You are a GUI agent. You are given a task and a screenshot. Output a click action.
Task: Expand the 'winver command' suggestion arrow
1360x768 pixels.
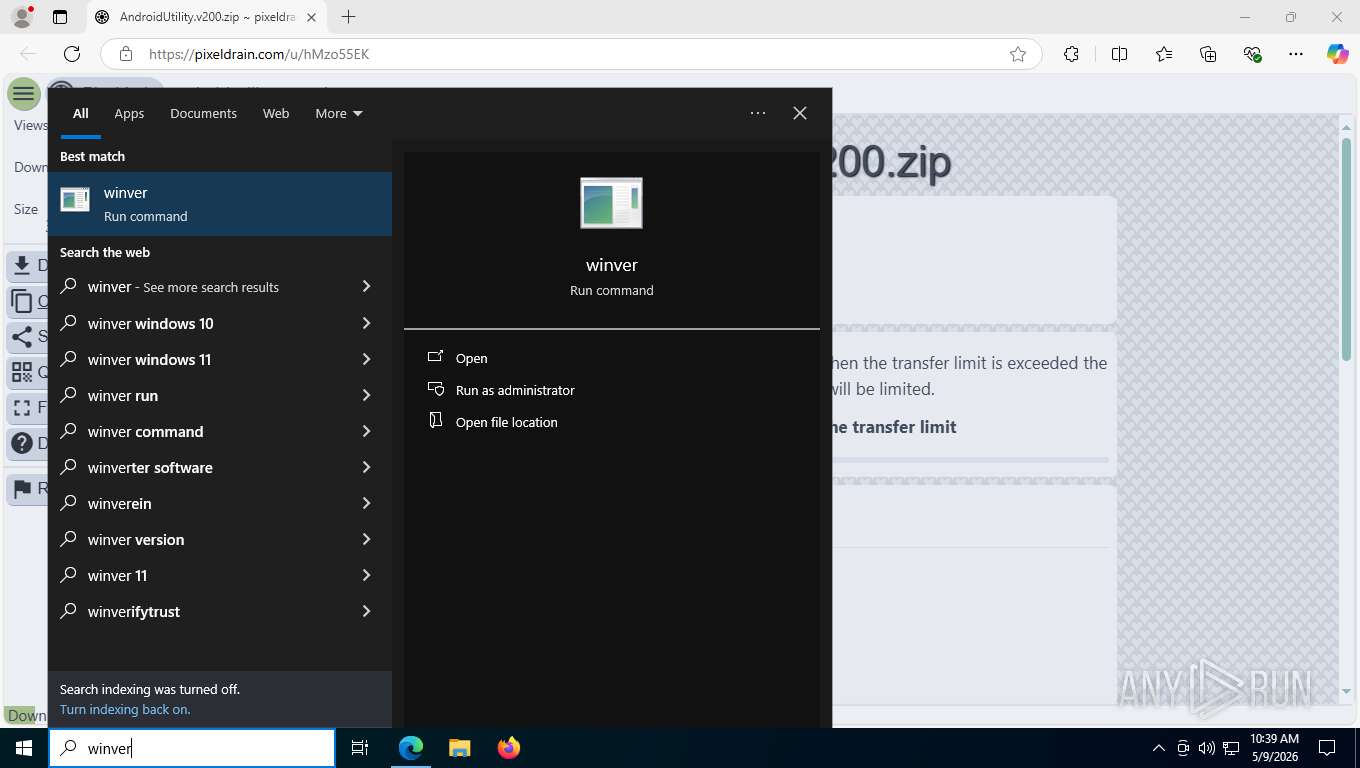click(x=366, y=431)
